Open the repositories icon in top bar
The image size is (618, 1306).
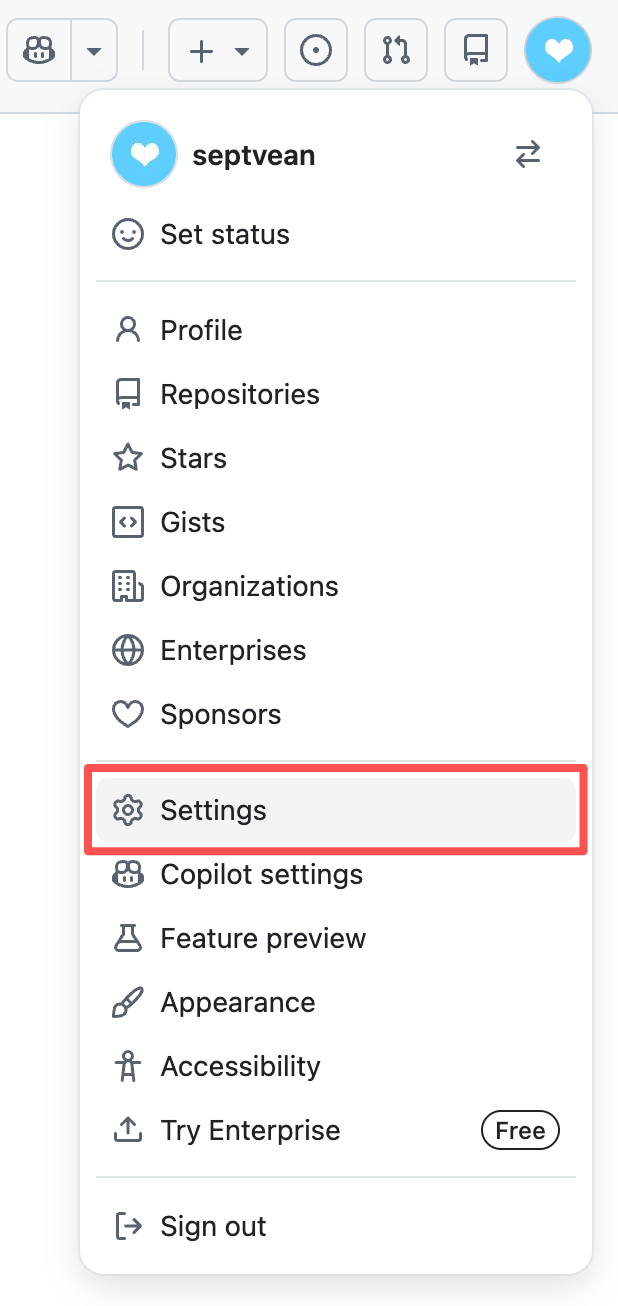[x=476, y=50]
